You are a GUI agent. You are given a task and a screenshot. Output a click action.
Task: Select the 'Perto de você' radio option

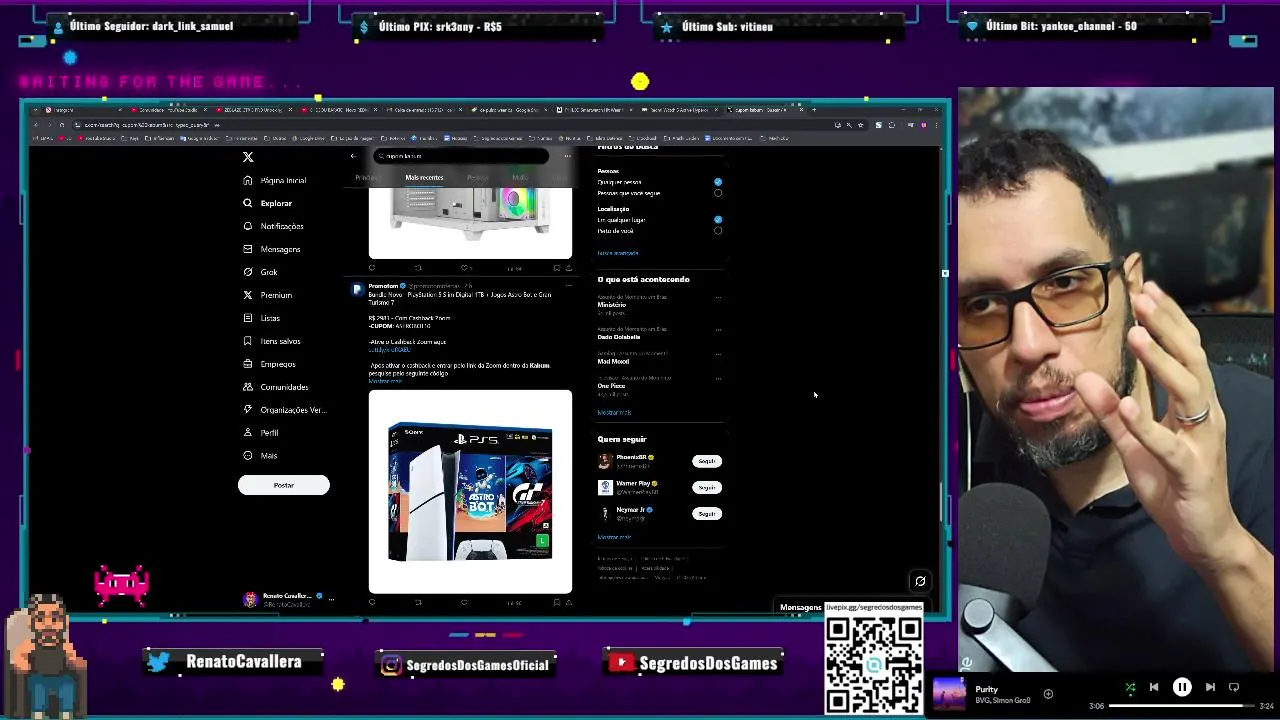point(718,231)
